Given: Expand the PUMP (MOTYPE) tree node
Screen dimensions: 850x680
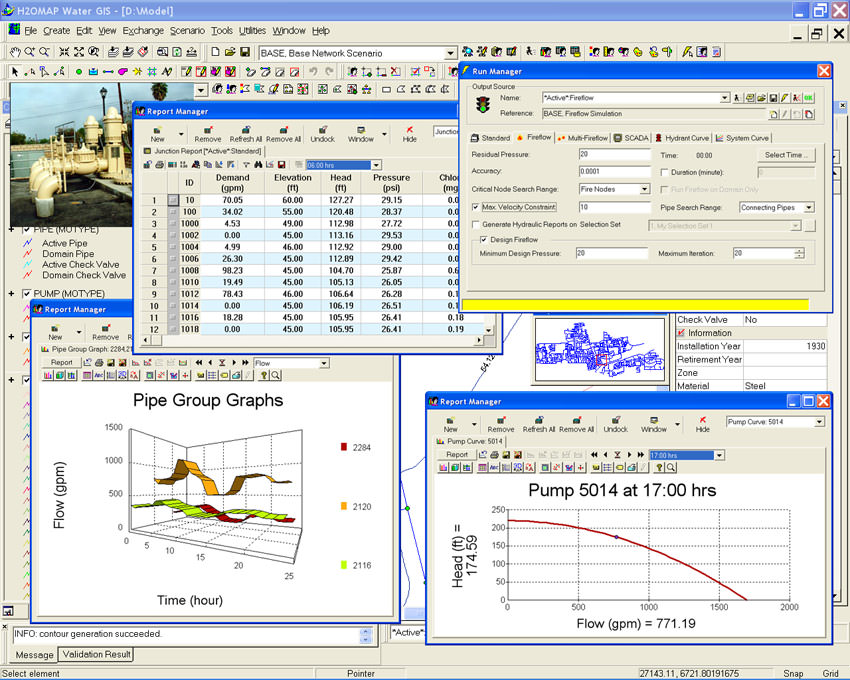Looking at the screenshot, I should pyautogui.click(x=11, y=293).
